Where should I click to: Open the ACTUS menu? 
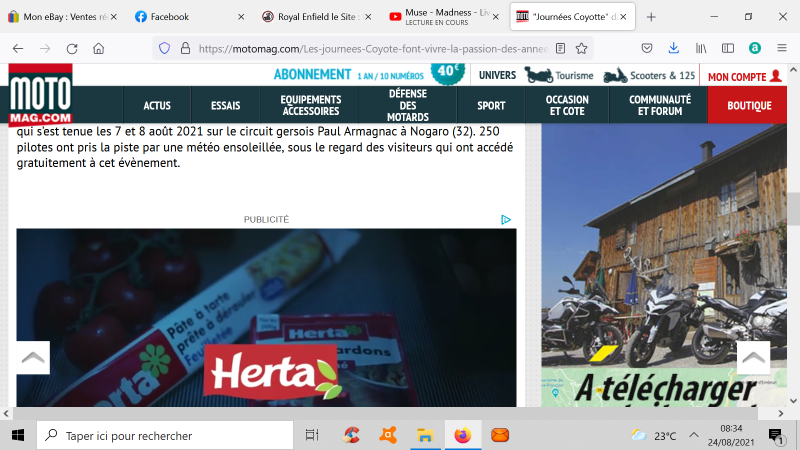click(157, 106)
